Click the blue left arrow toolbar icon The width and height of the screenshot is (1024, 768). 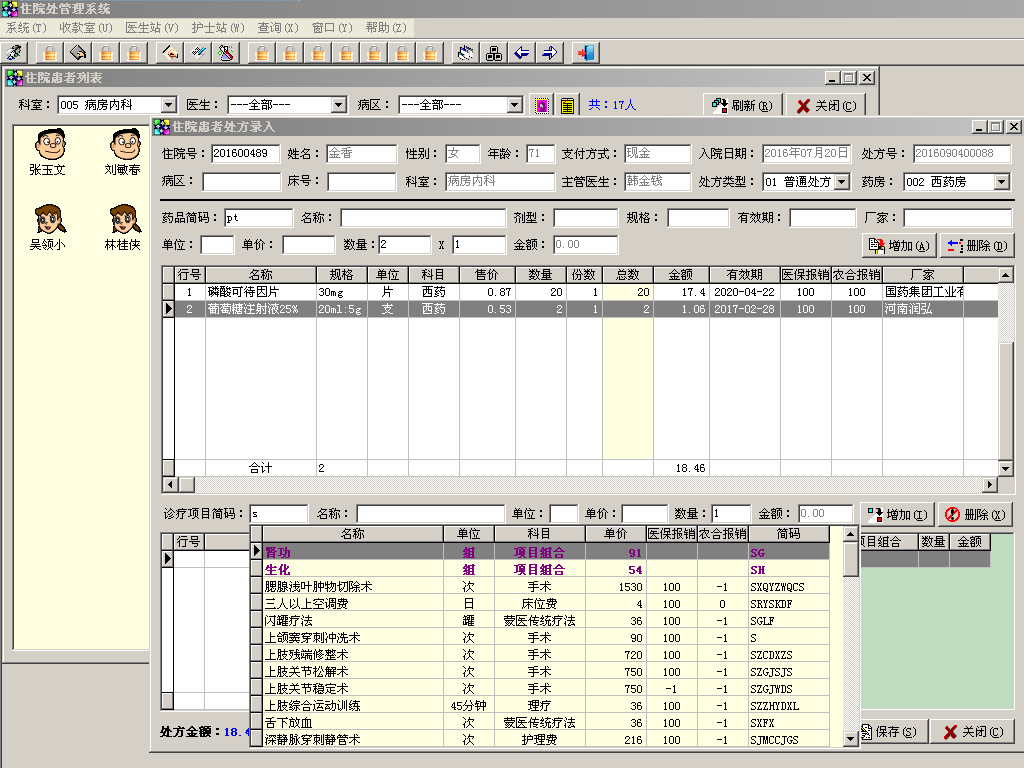point(521,53)
